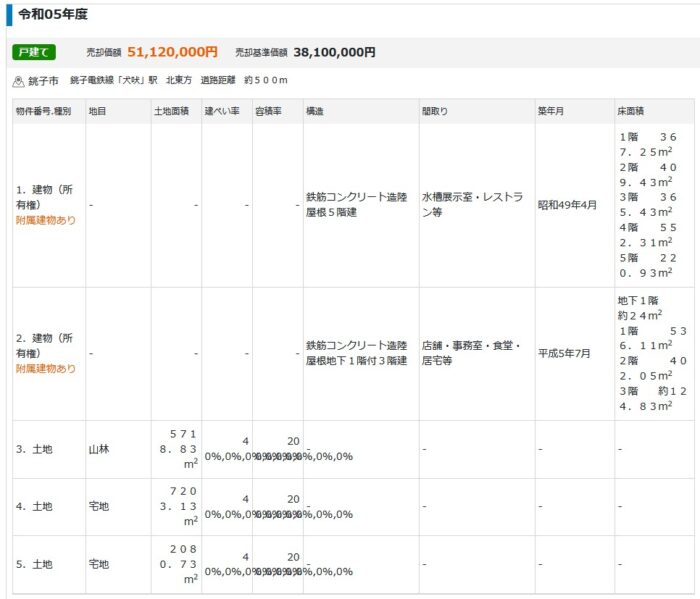Click the 地目 column header
The image size is (700, 599).
[97, 110]
